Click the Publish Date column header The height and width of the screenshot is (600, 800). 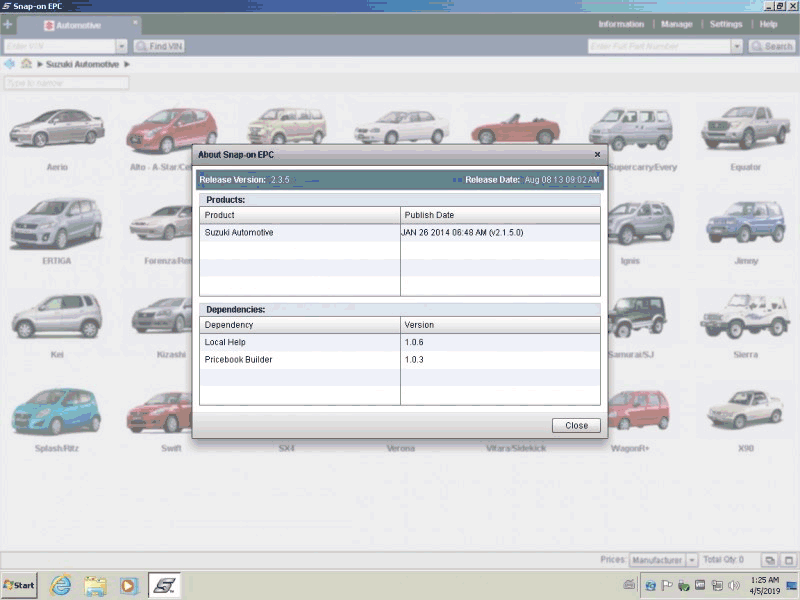pos(500,215)
